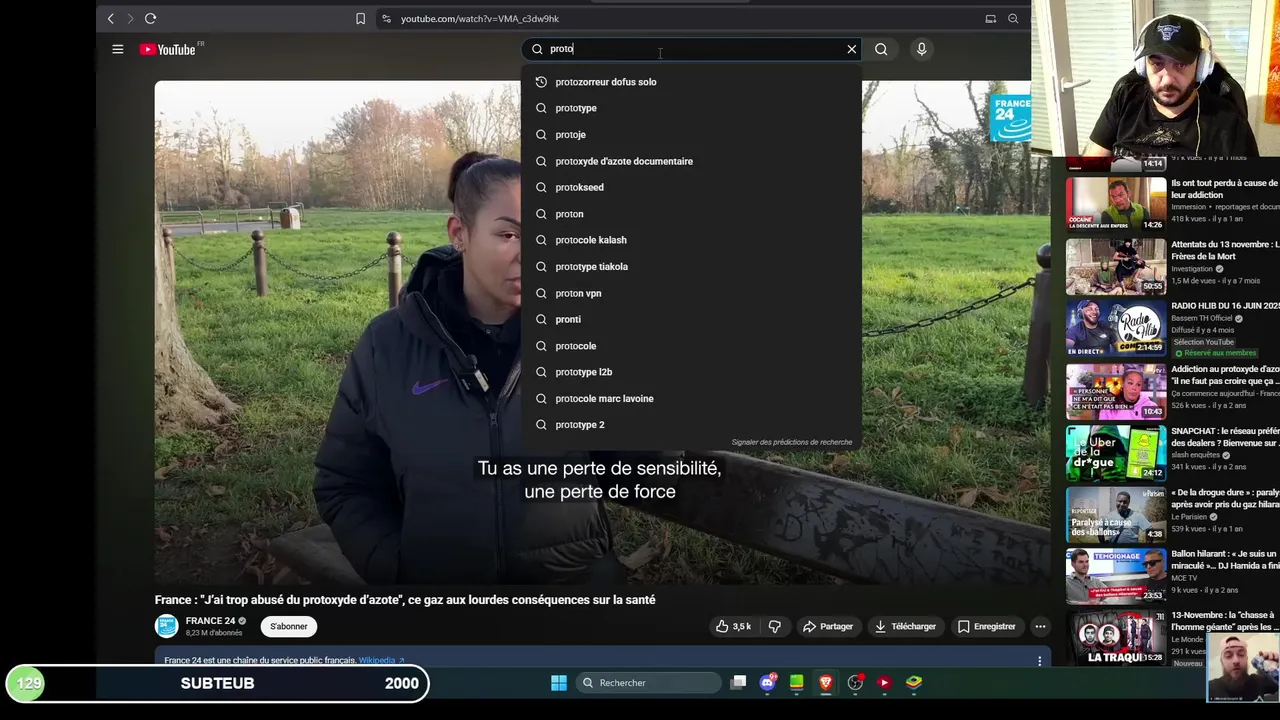The width and height of the screenshot is (1280, 720).
Task: Start voice search with the microphone
Action: coord(922,49)
